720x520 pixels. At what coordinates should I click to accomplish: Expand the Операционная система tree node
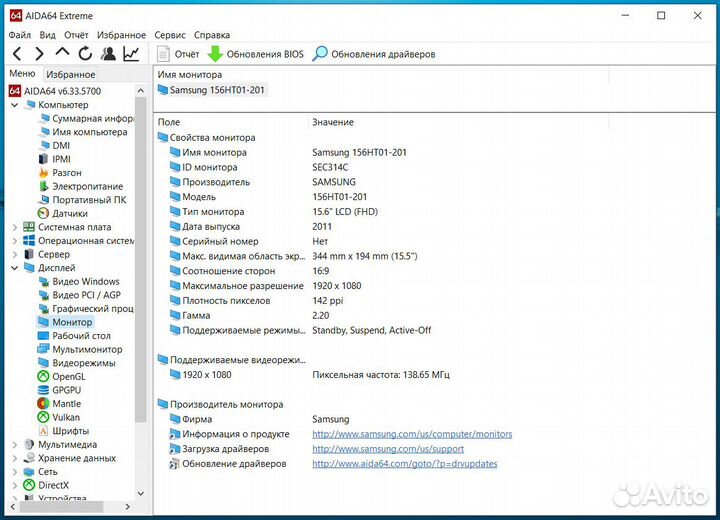pos(15,241)
